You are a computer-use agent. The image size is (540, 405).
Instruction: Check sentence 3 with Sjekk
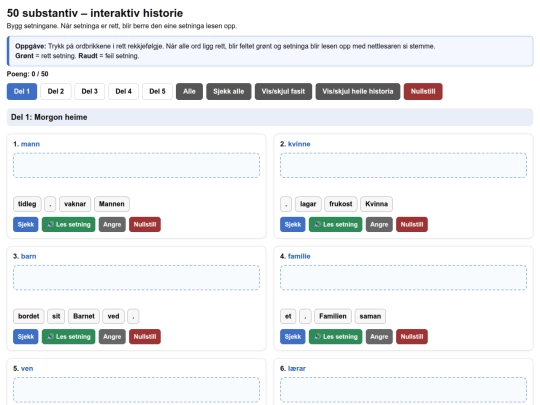click(26, 337)
